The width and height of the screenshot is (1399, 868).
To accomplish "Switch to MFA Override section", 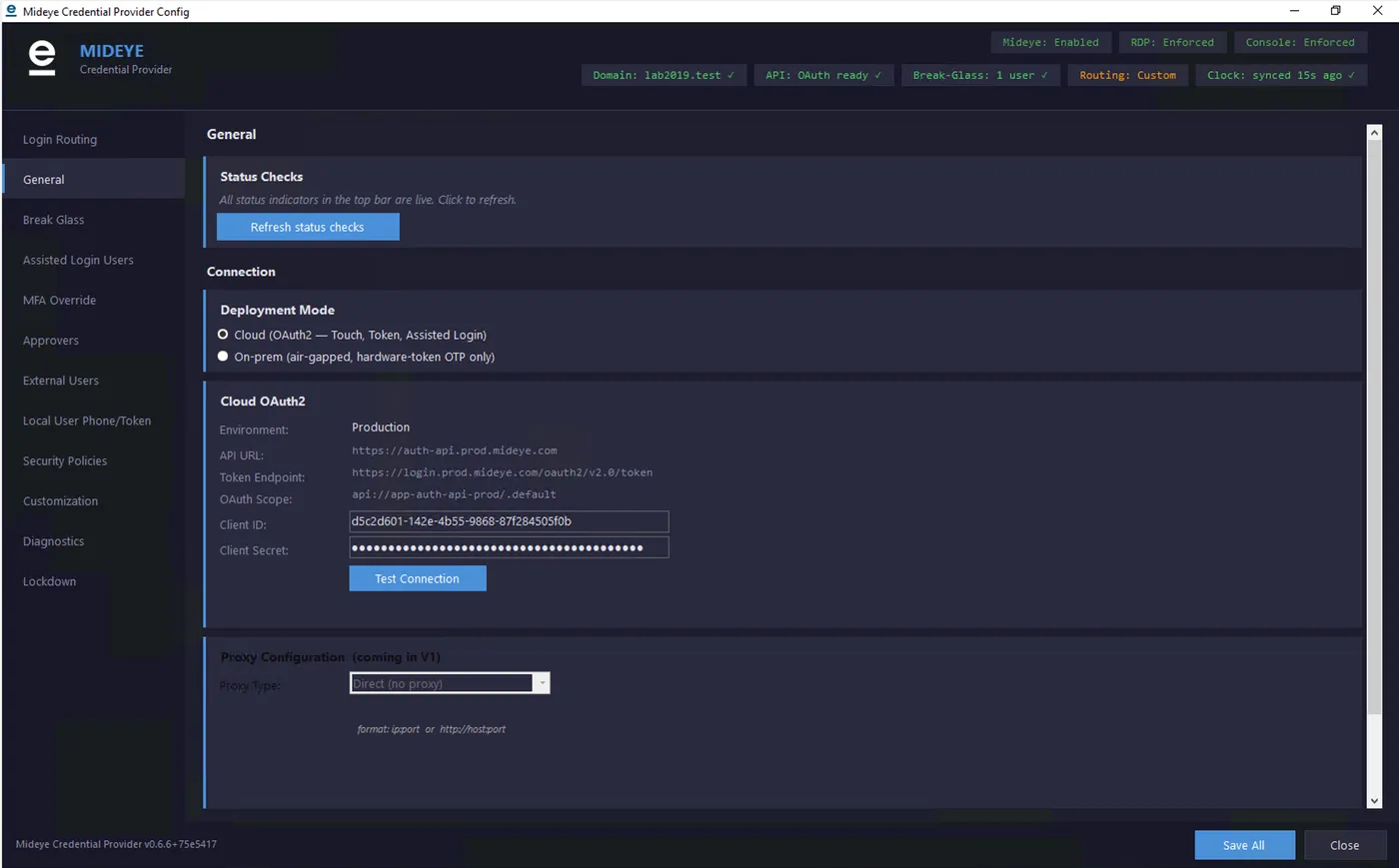I will [x=93, y=300].
